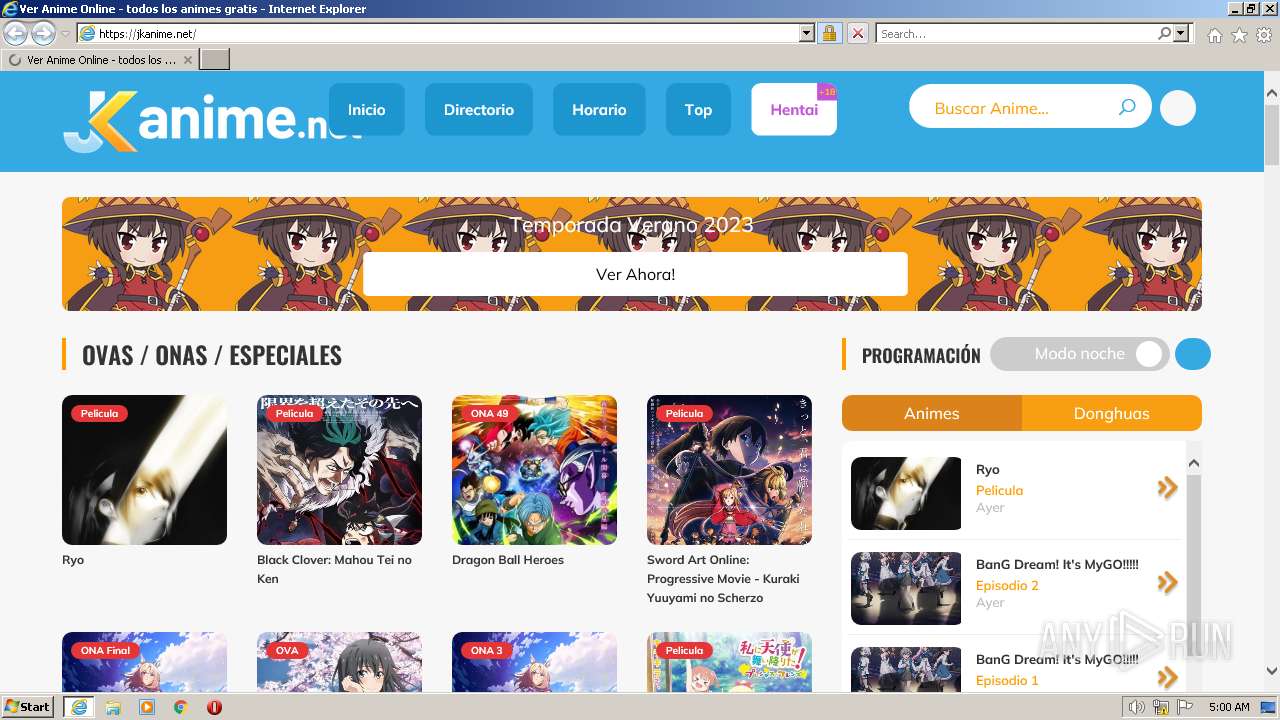Click the Internet Explorer taskbar icon
1280x720 pixels.
coord(79,707)
